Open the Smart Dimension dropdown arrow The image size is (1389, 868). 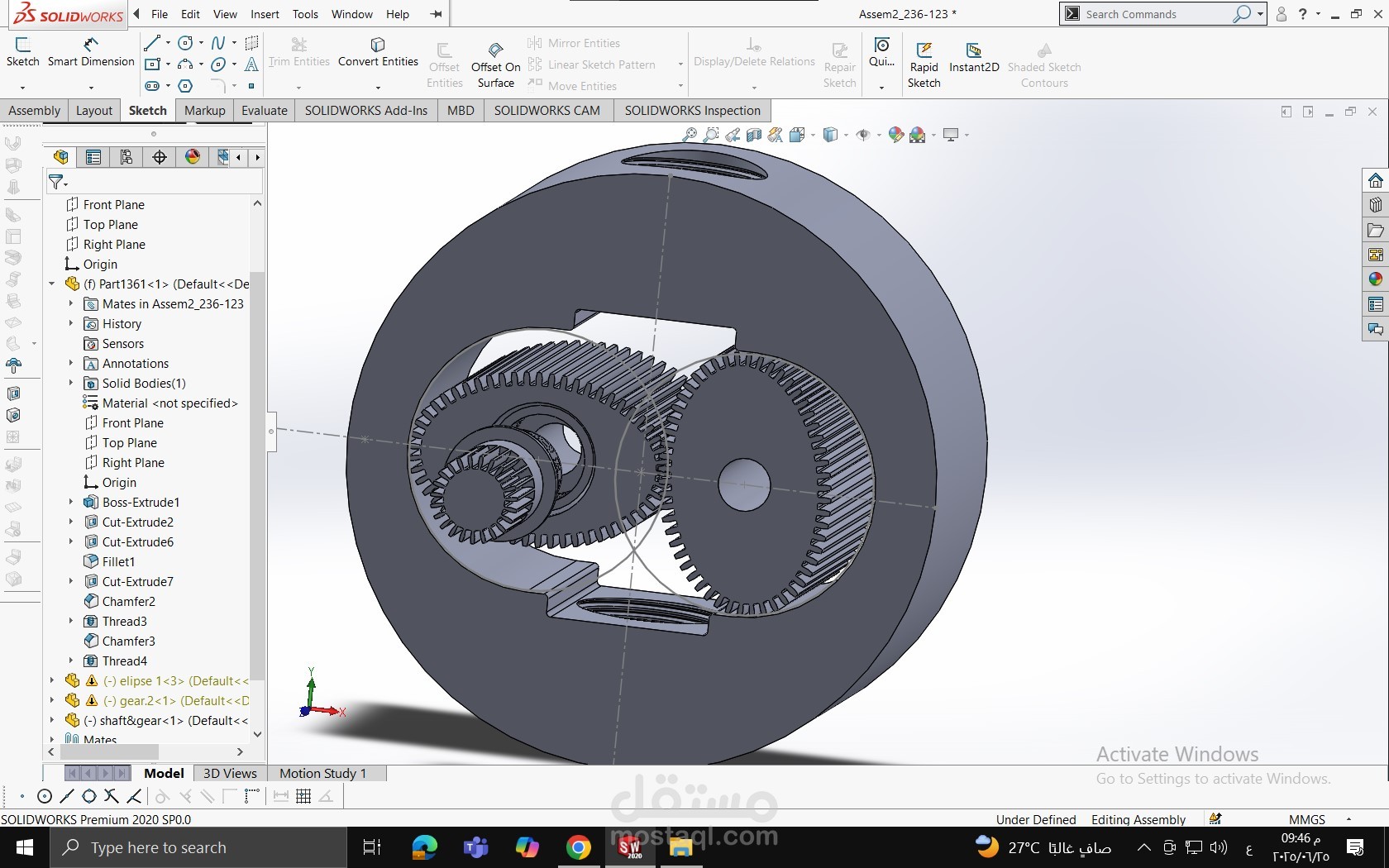[91, 86]
